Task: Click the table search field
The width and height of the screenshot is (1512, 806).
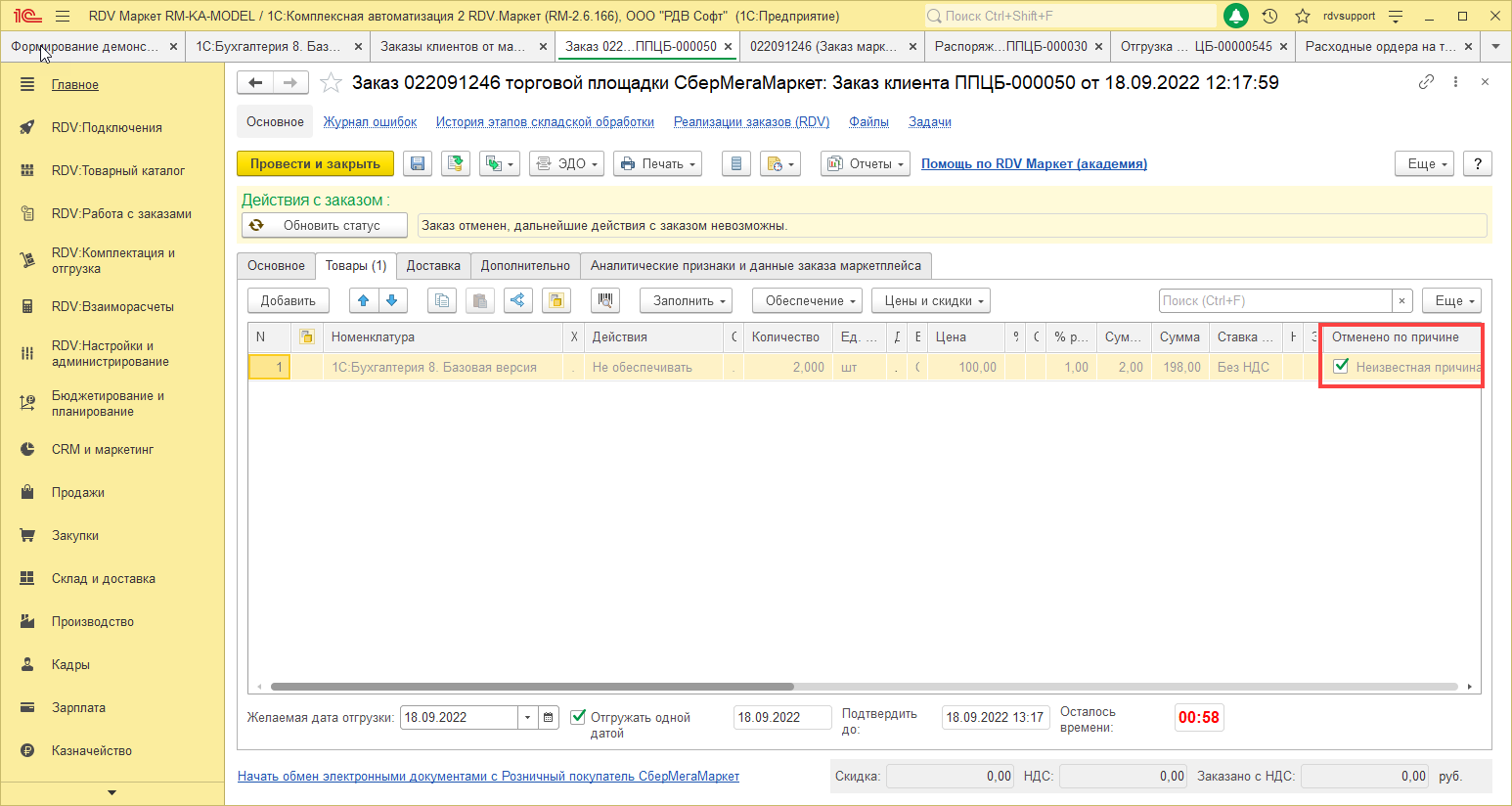Action: [x=1274, y=300]
